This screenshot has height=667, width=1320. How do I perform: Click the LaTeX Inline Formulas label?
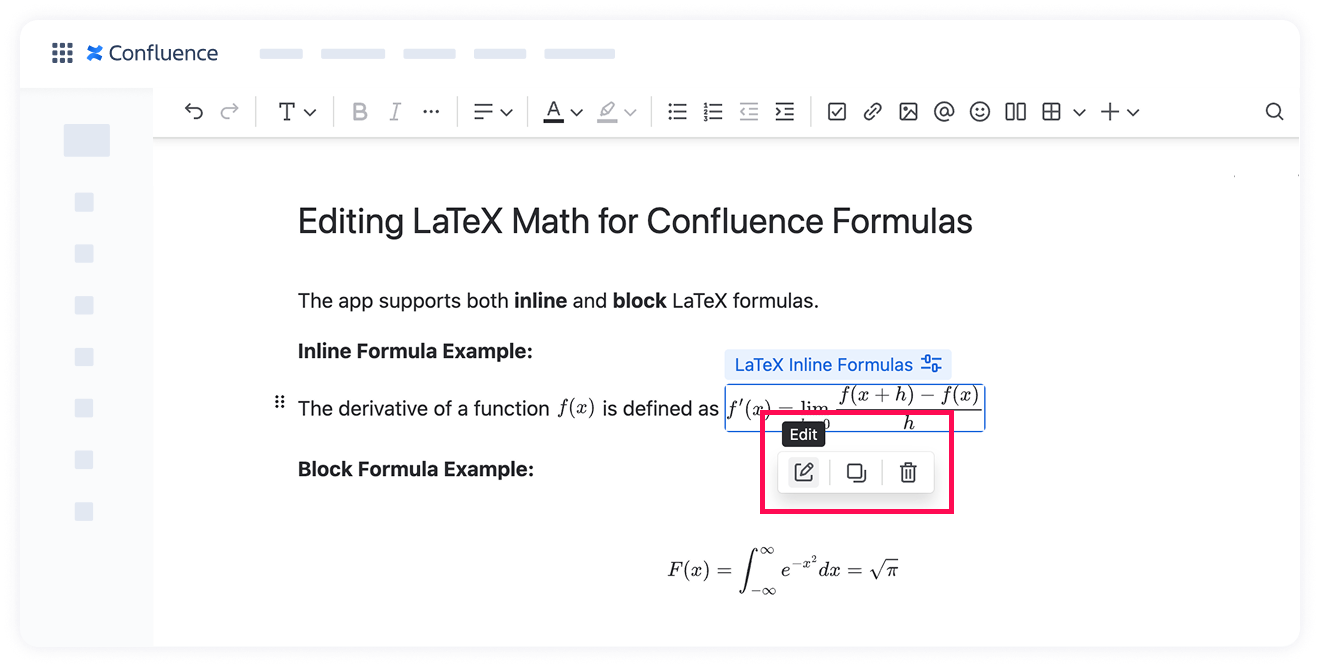click(x=824, y=365)
